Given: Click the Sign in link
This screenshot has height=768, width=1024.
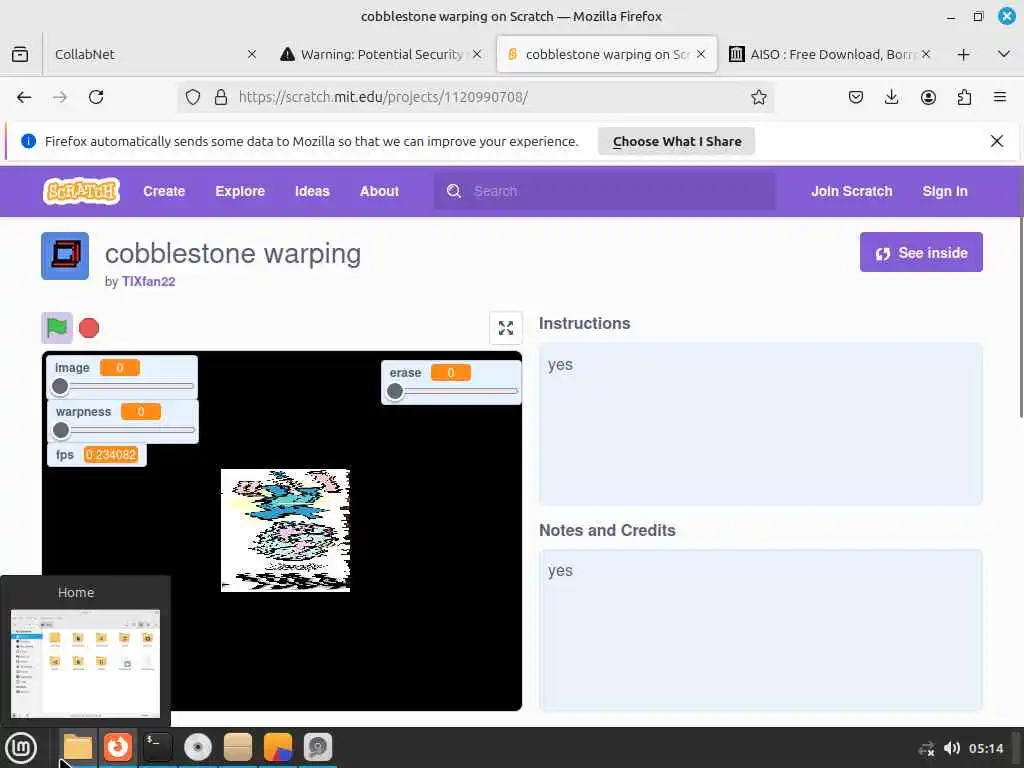Looking at the screenshot, I should [x=944, y=191].
